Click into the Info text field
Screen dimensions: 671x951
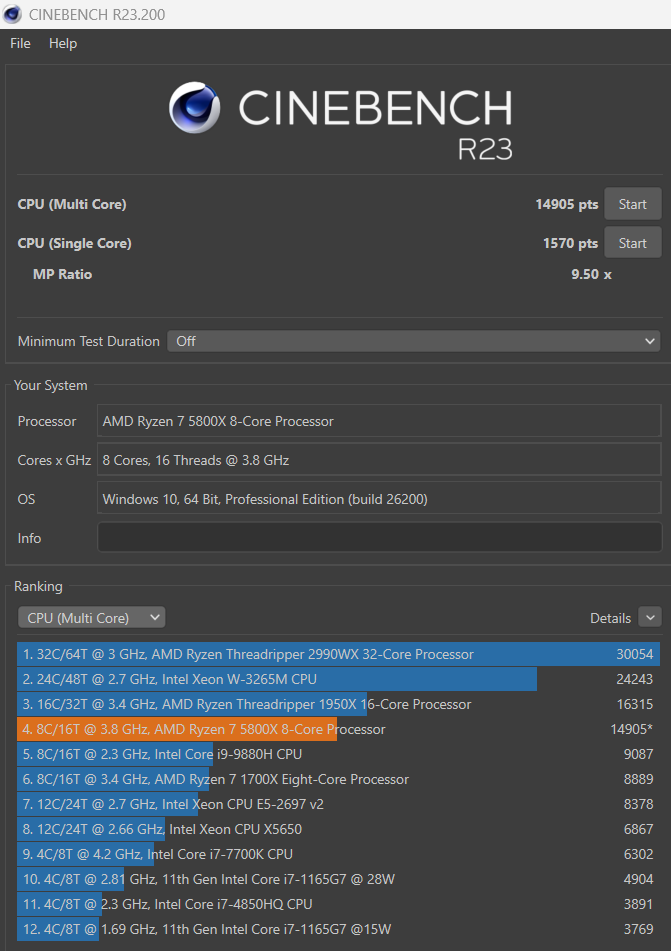pos(379,538)
